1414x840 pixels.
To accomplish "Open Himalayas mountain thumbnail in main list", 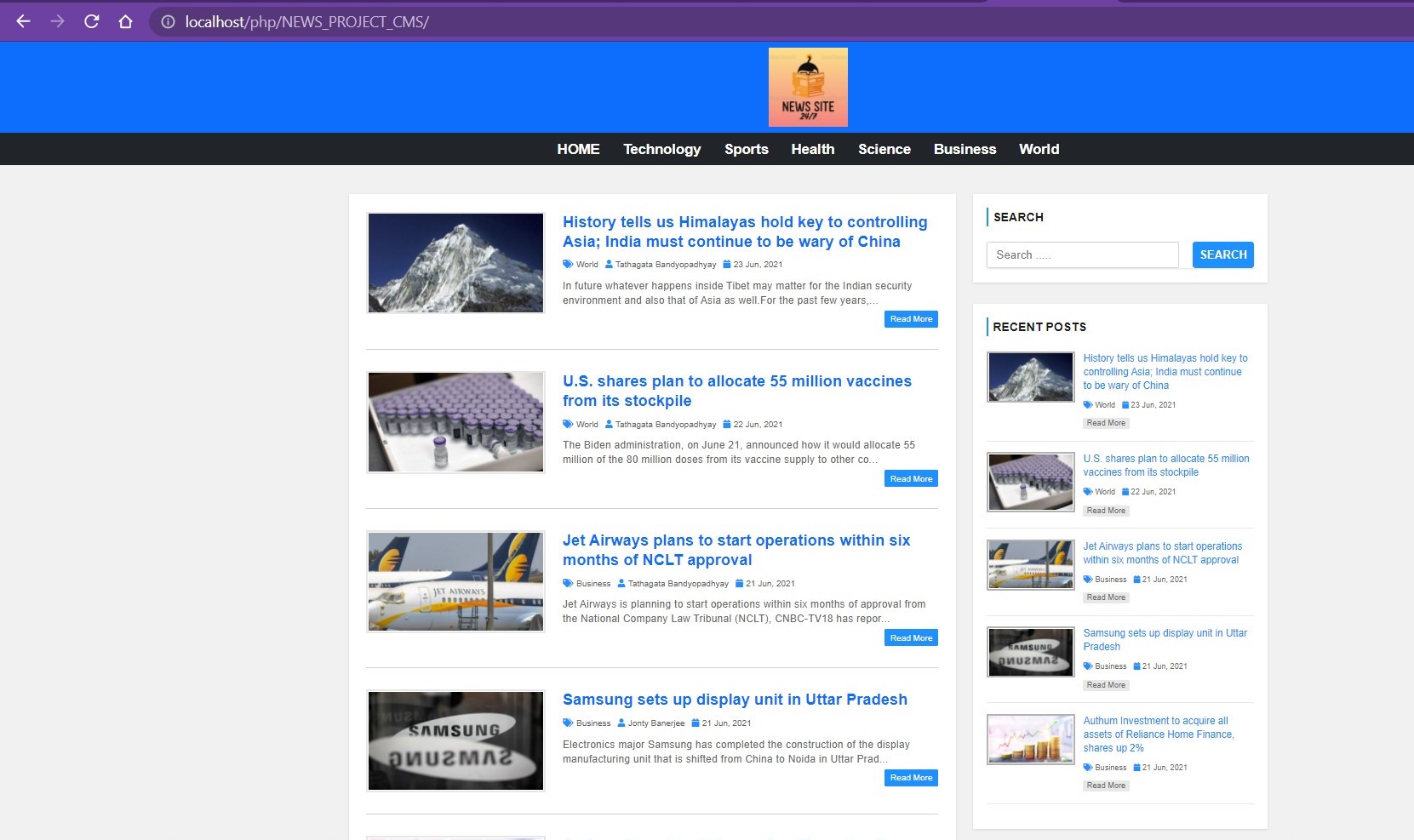I will pyautogui.click(x=455, y=263).
